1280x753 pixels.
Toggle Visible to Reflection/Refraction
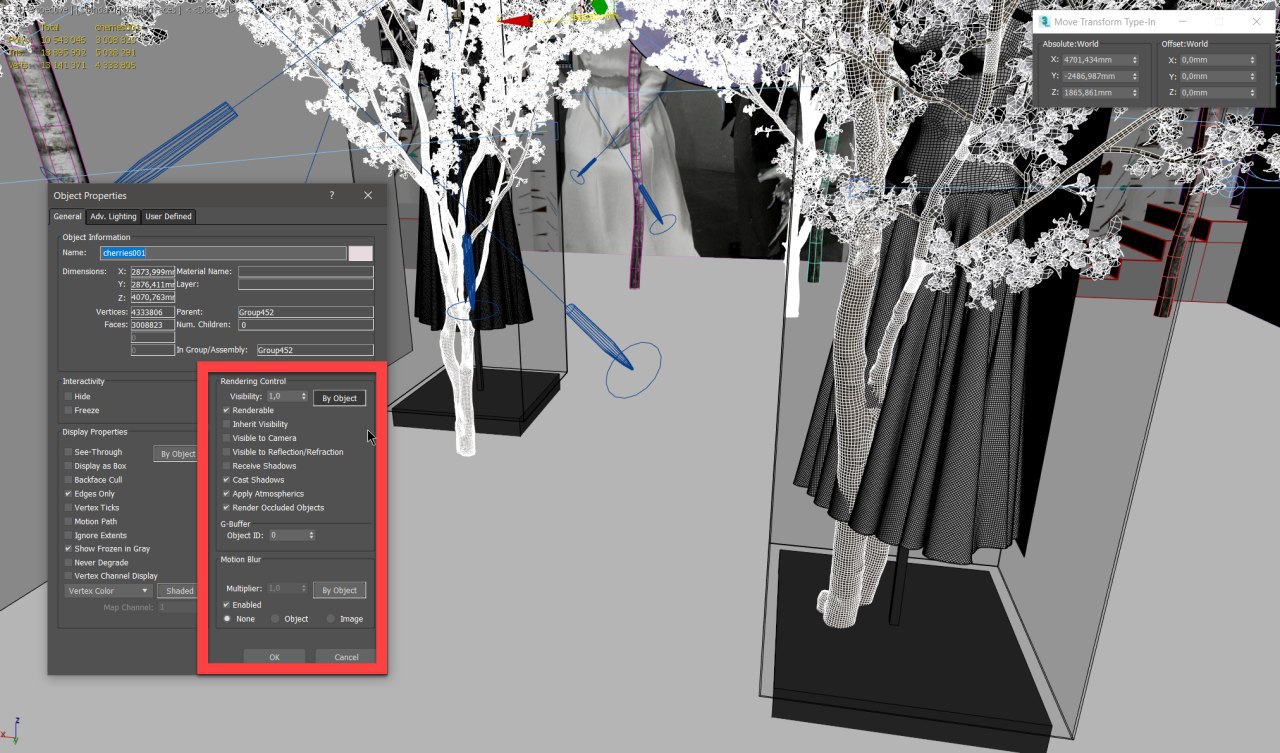(227, 452)
